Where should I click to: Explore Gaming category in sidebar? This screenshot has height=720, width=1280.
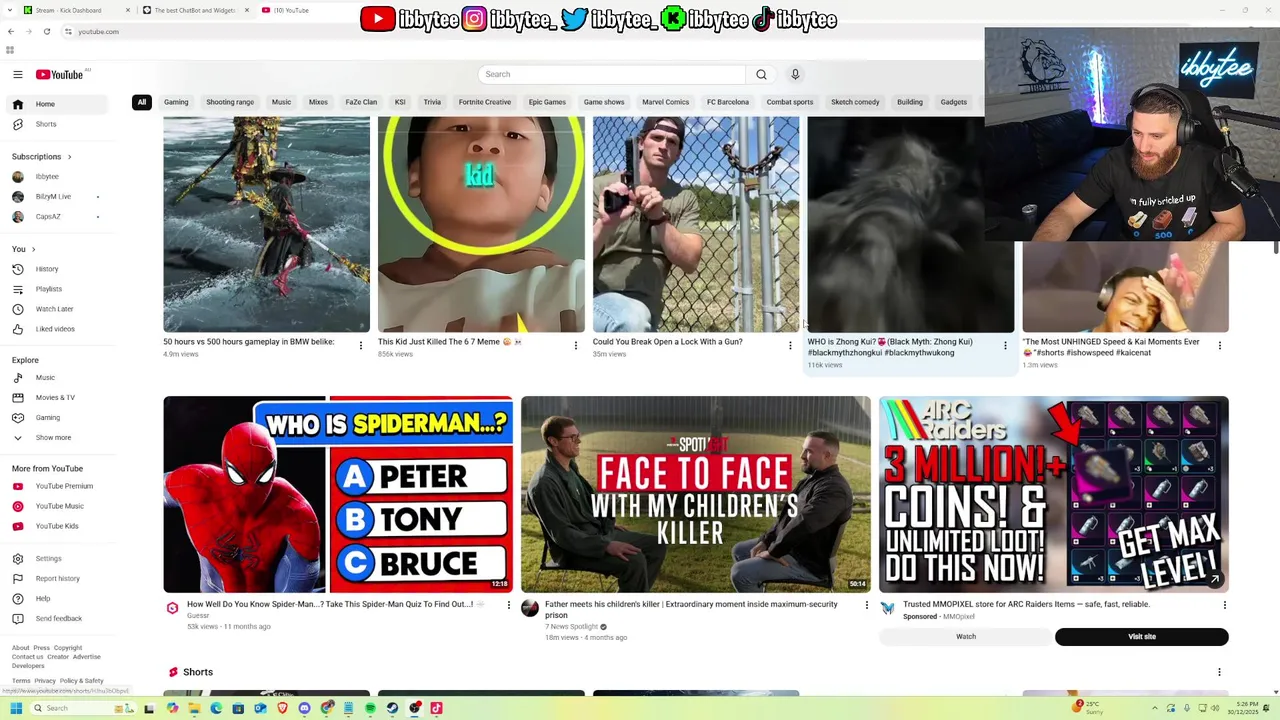[58, 418]
